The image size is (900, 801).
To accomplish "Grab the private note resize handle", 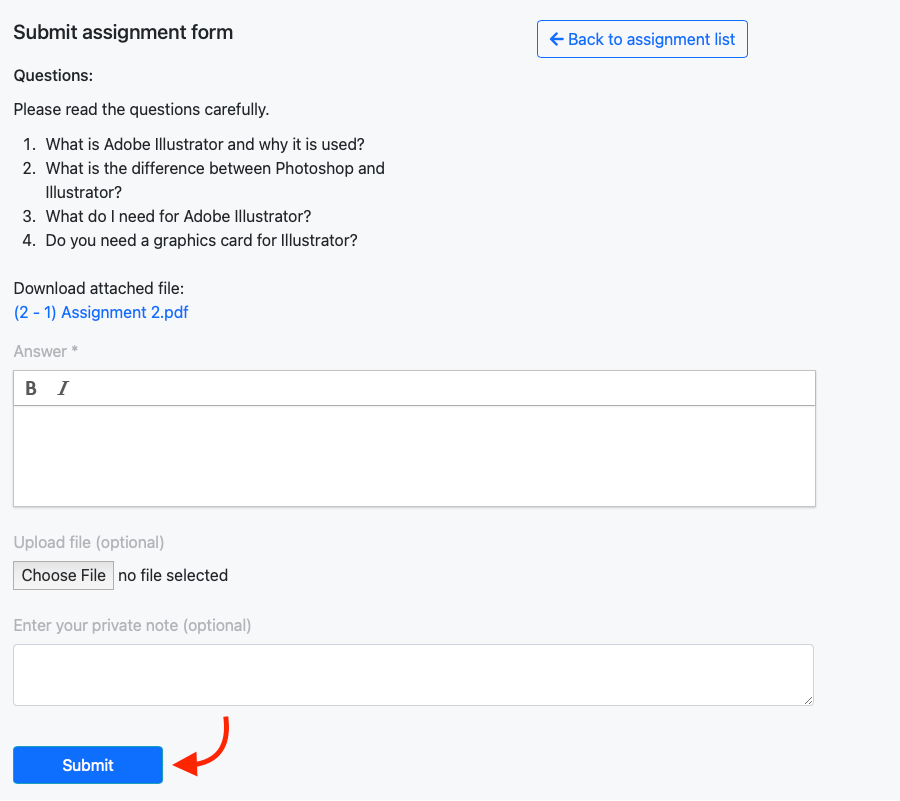I will (x=807, y=699).
